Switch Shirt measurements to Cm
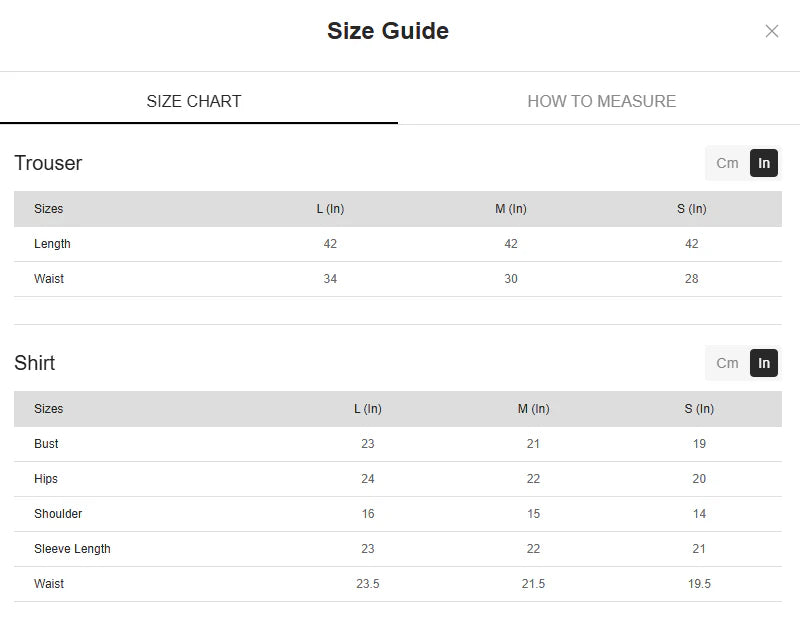 point(727,363)
